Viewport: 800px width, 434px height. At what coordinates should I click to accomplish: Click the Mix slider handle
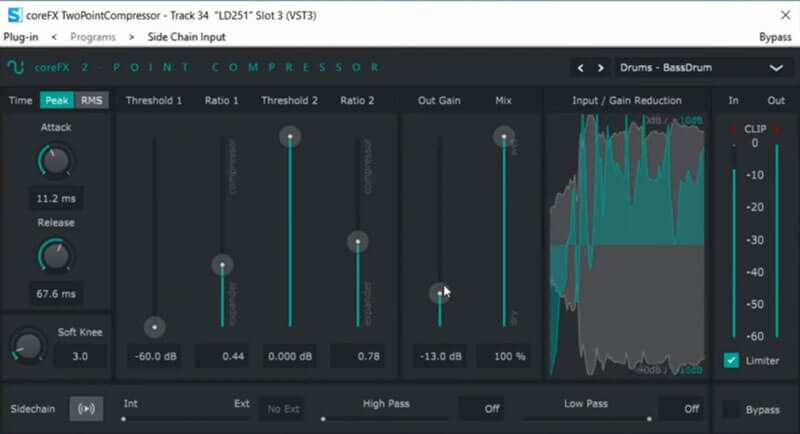click(x=504, y=137)
